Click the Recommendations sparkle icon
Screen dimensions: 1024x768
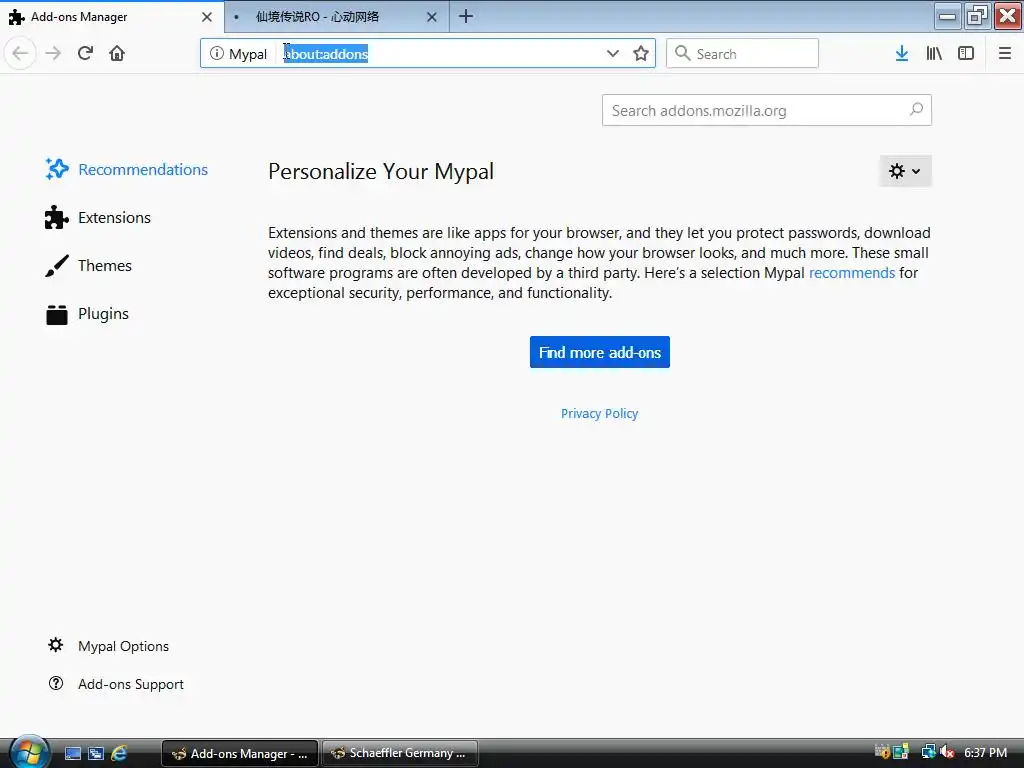tap(57, 169)
